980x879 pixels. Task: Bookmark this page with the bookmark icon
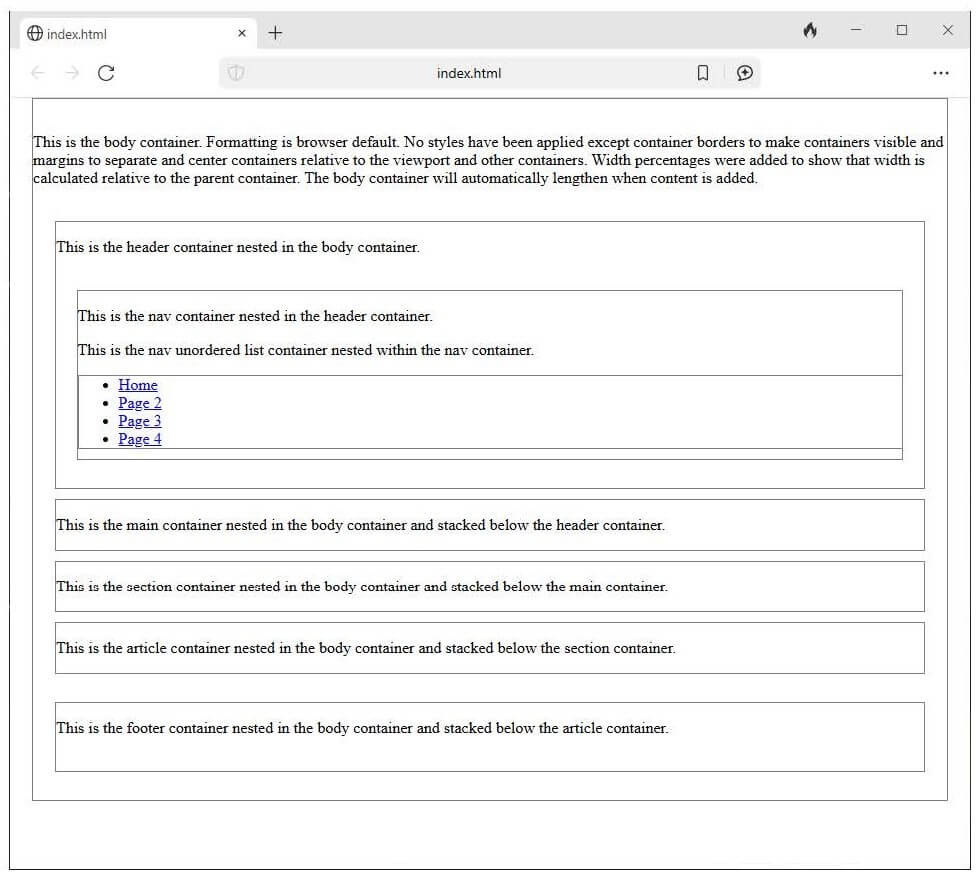pyautogui.click(x=703, y=73)
